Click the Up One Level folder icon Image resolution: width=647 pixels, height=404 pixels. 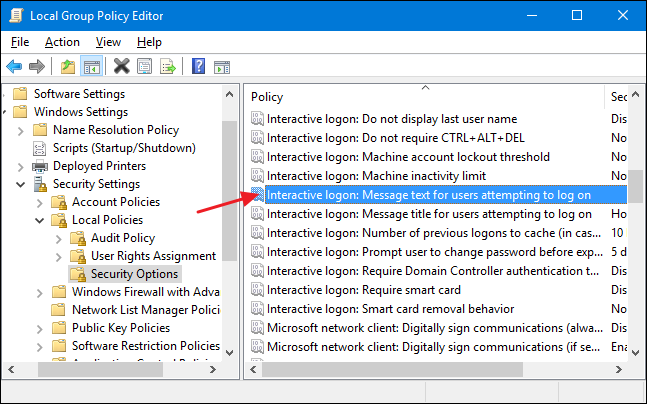(67, 66)
